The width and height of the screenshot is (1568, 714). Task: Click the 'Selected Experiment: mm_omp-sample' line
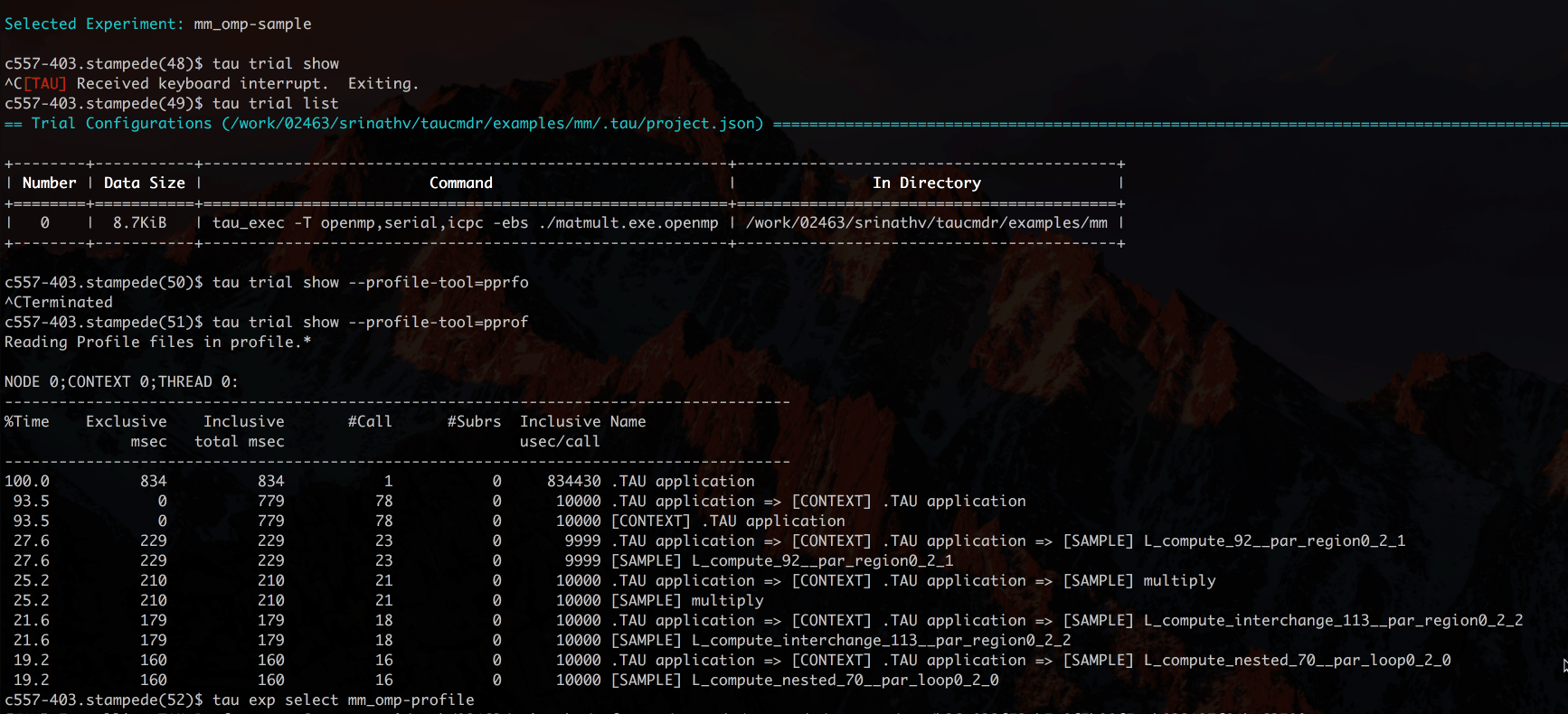158,24
